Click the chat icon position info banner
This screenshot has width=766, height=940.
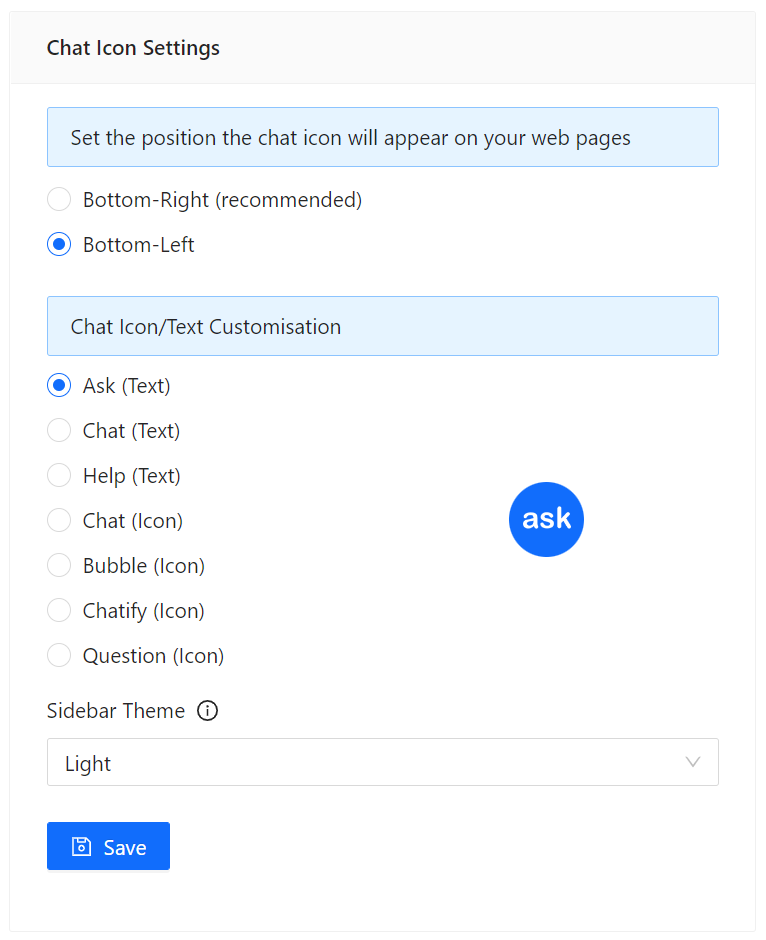382,137
